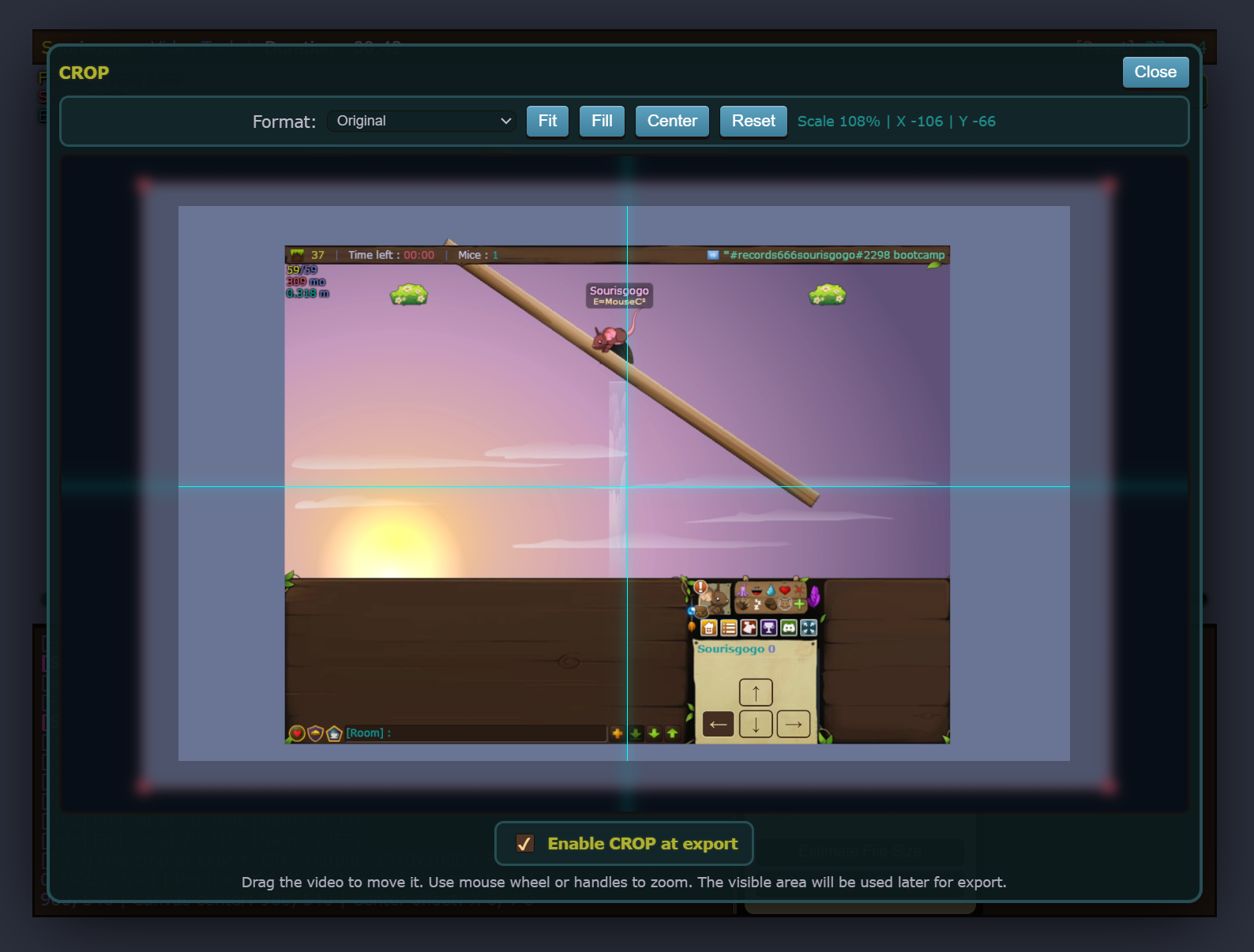
Task: Toggle Enable CROP at export checkbox
Action: point(525,843)
